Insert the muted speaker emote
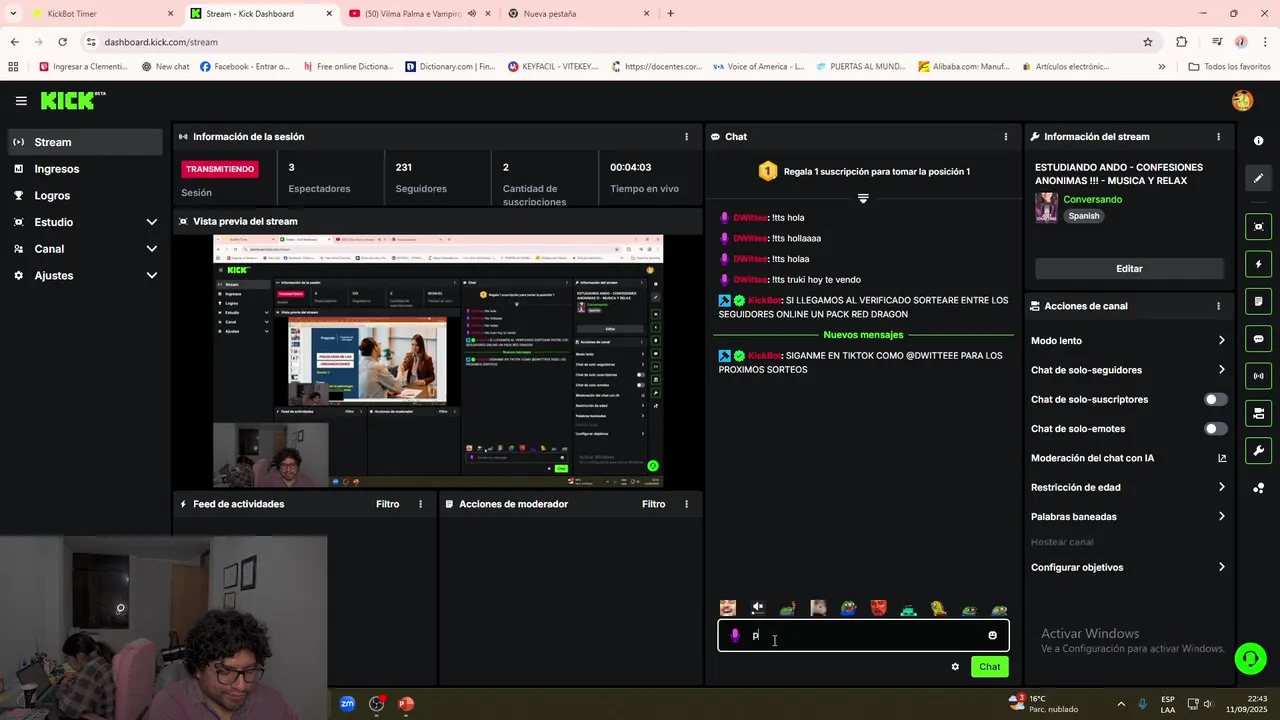The height and width of the screenshot is (720, 1280). pos(758,608)
